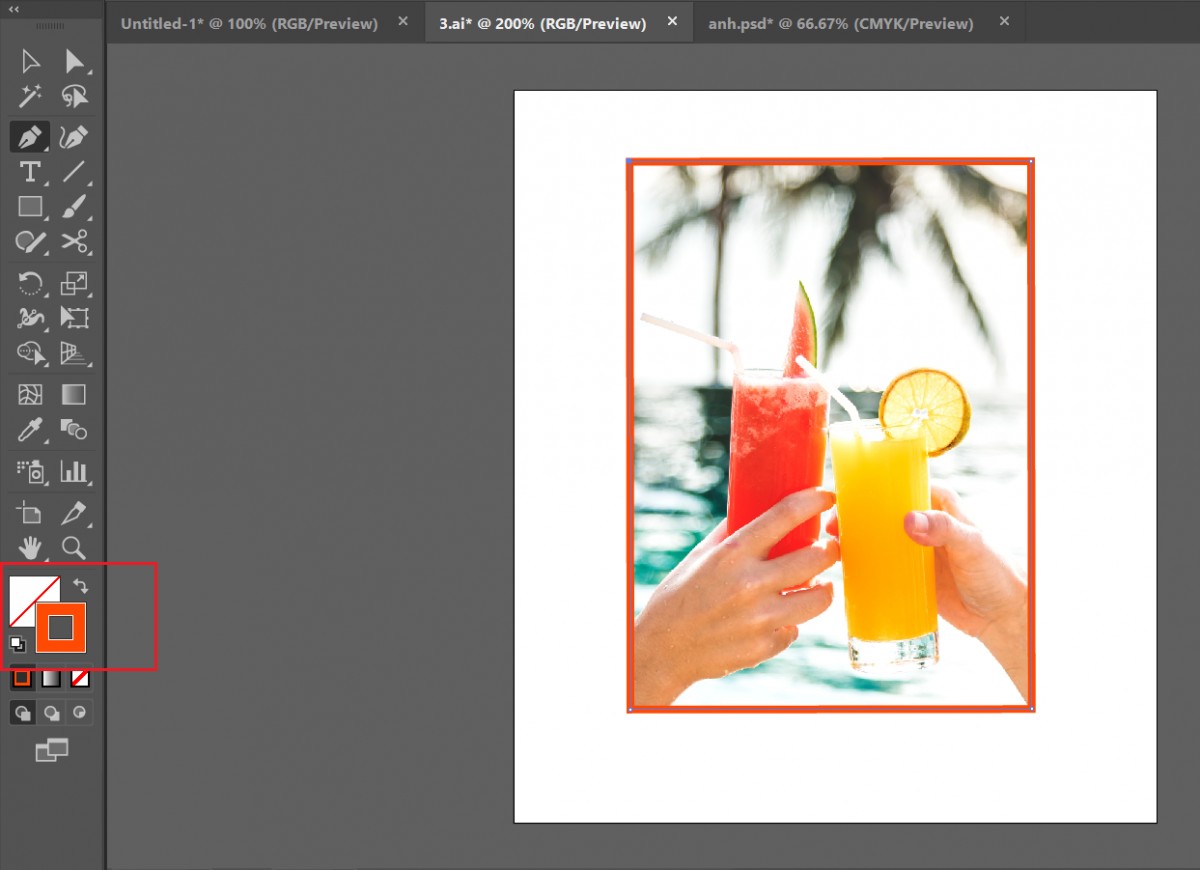1200x870 pixels.
Task: Activate the Hand tool
Action: pyautogui.click(x=30, y=547)
